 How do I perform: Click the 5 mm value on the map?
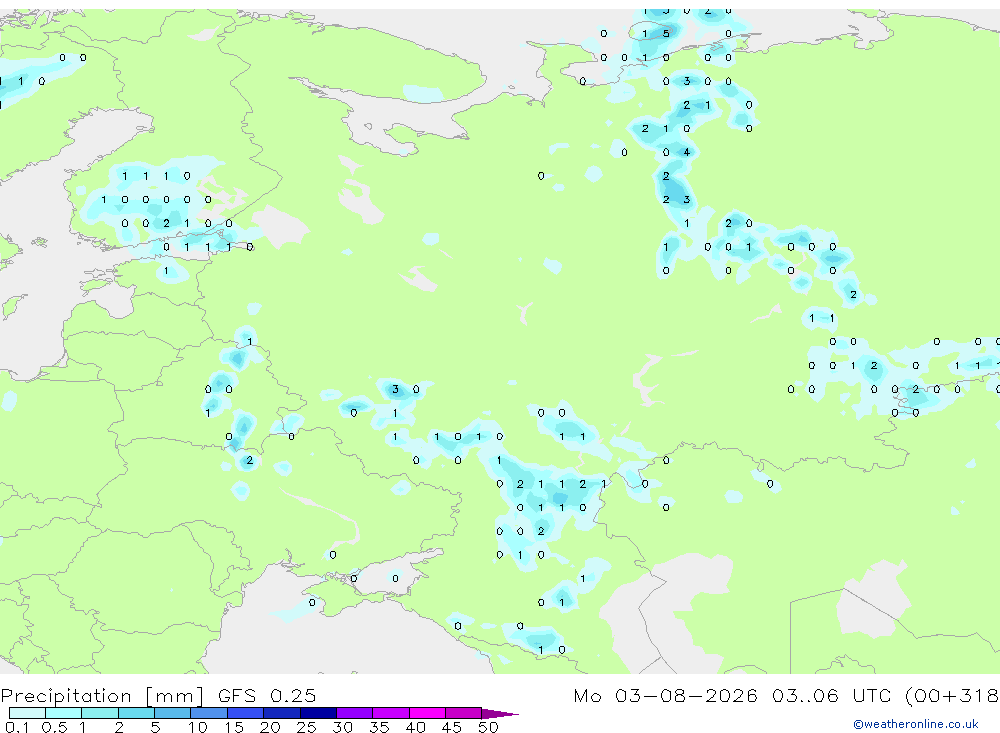pyautogui.click(x=666, y=34)
